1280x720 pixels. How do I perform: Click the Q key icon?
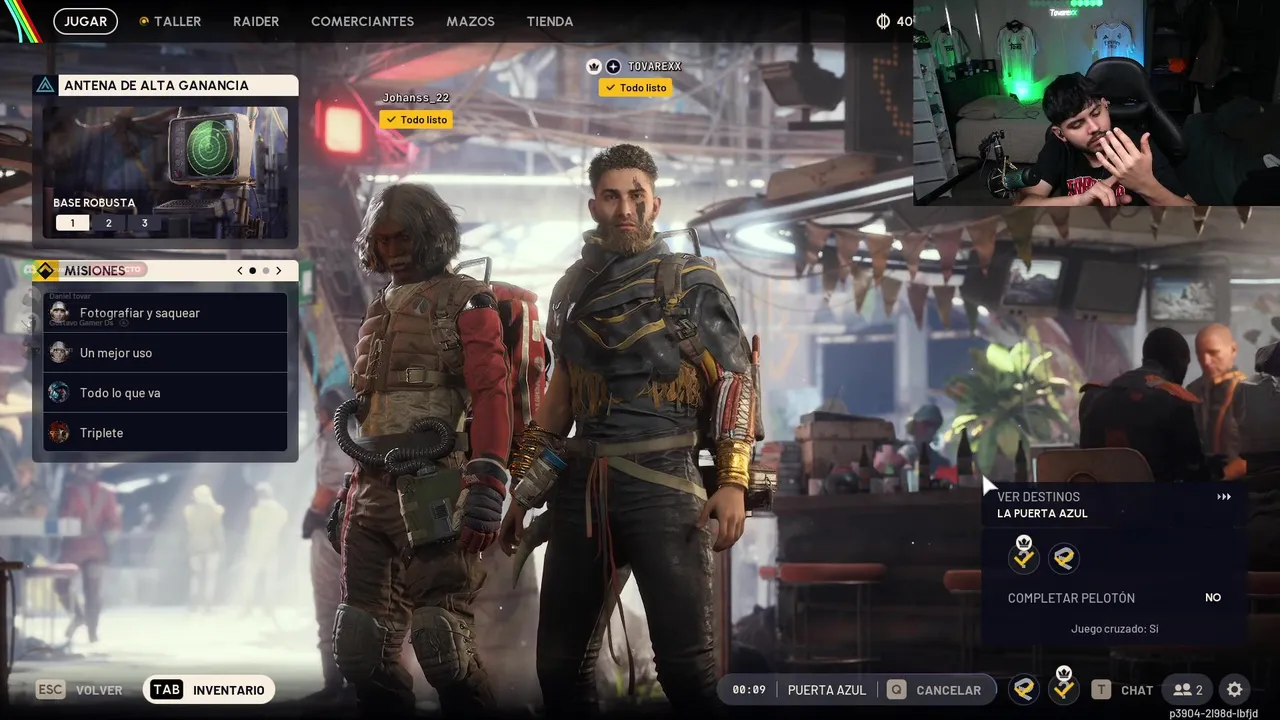pyautogui.click(x=897, y=690)
